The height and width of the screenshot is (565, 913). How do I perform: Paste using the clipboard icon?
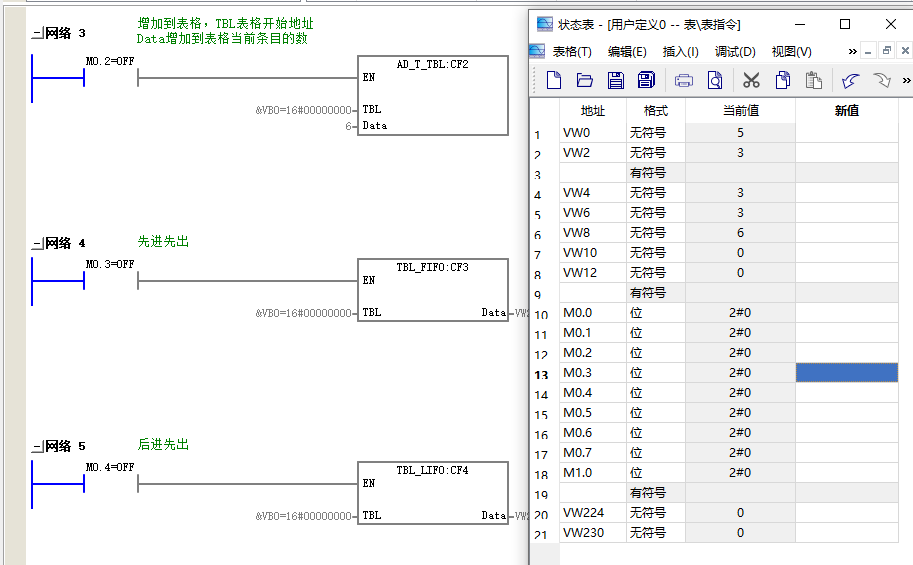[x=813, y=80]
